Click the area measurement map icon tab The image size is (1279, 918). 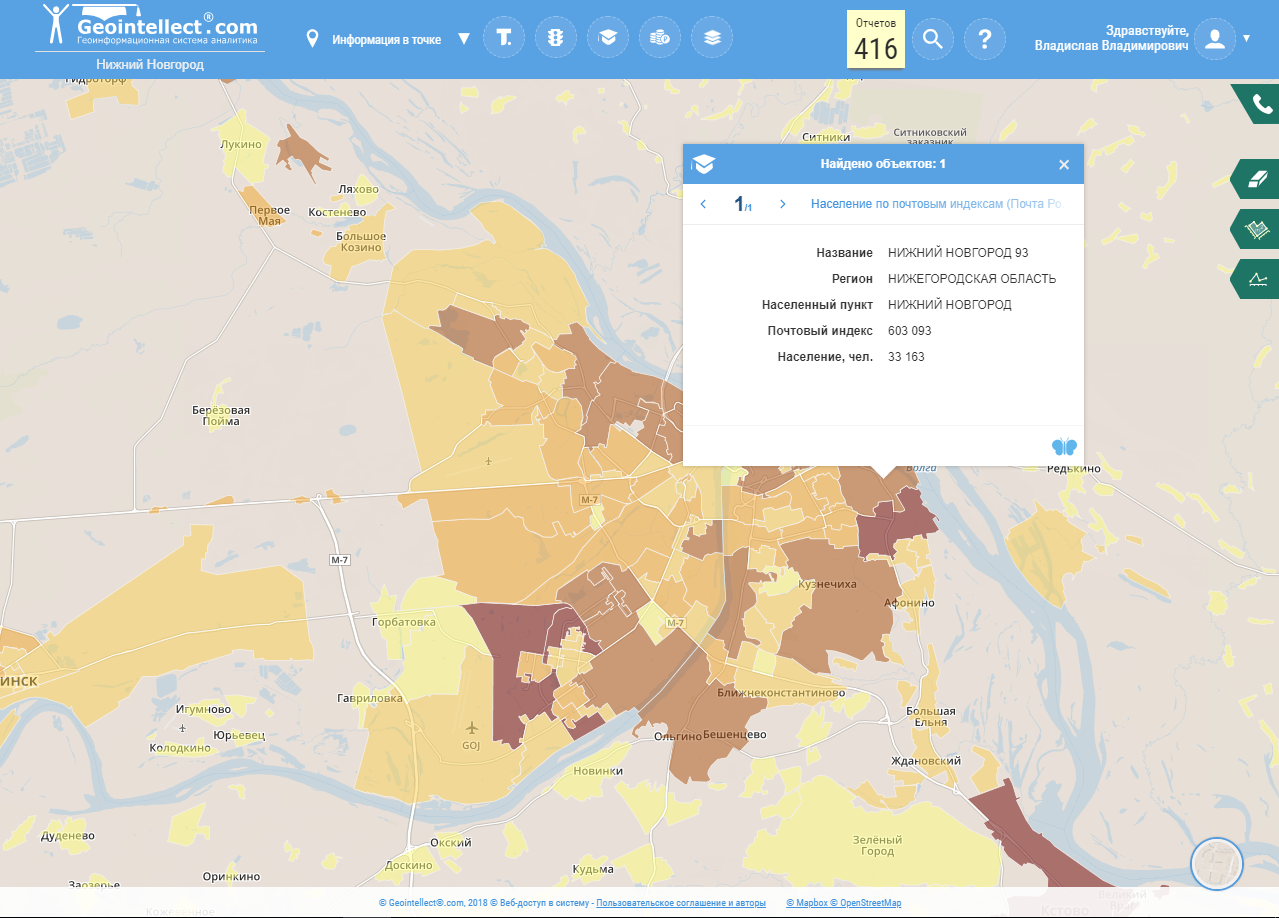tap(1257, 229)
